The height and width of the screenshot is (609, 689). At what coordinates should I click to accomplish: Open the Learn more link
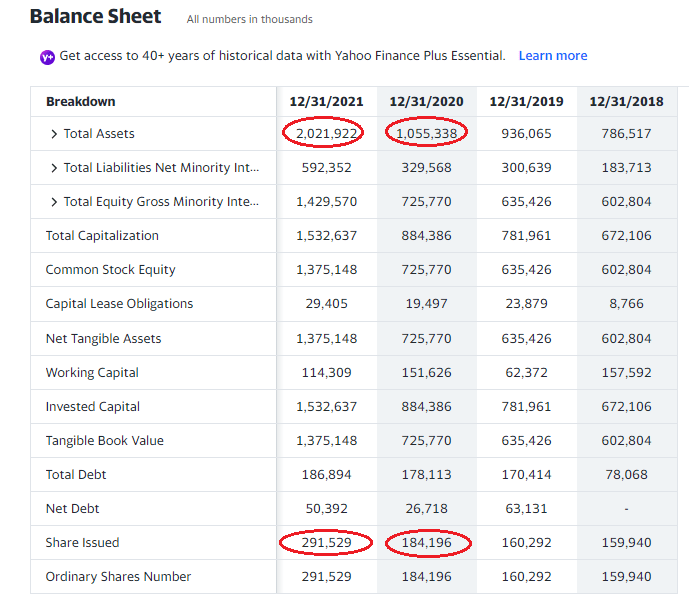click(552, 56)
